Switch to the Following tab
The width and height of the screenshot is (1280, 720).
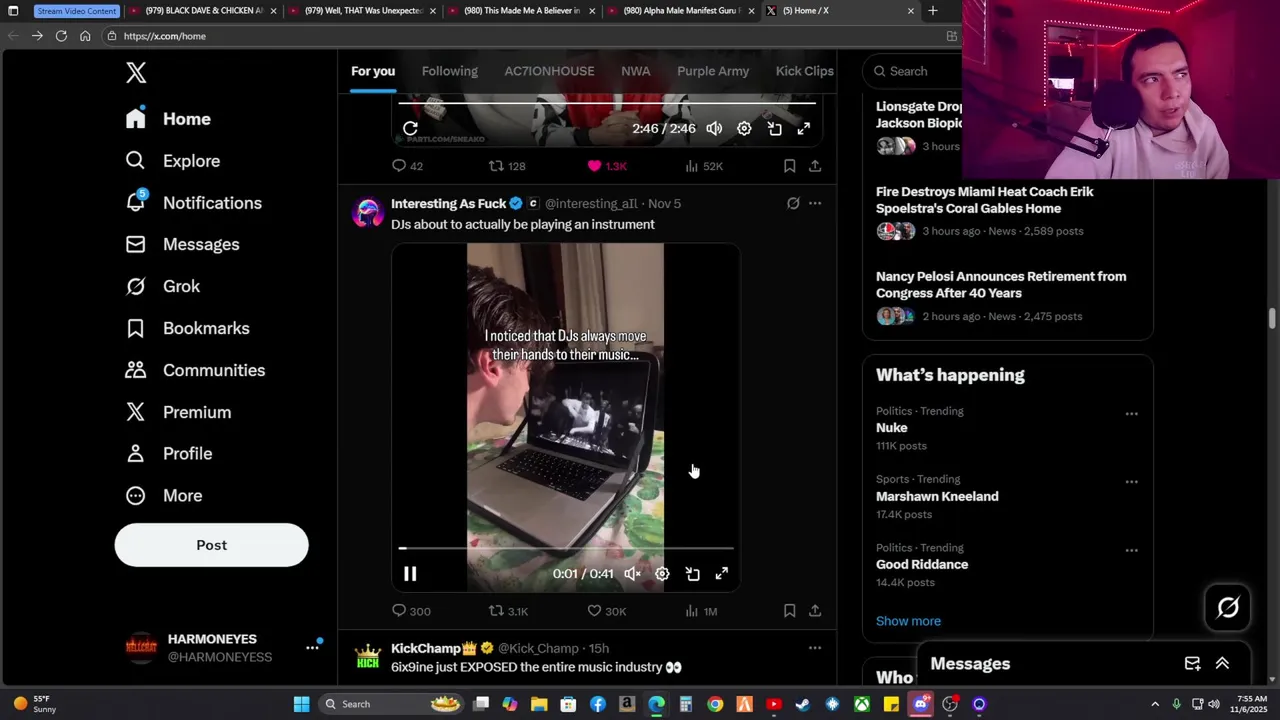click(x=449, y=71)
